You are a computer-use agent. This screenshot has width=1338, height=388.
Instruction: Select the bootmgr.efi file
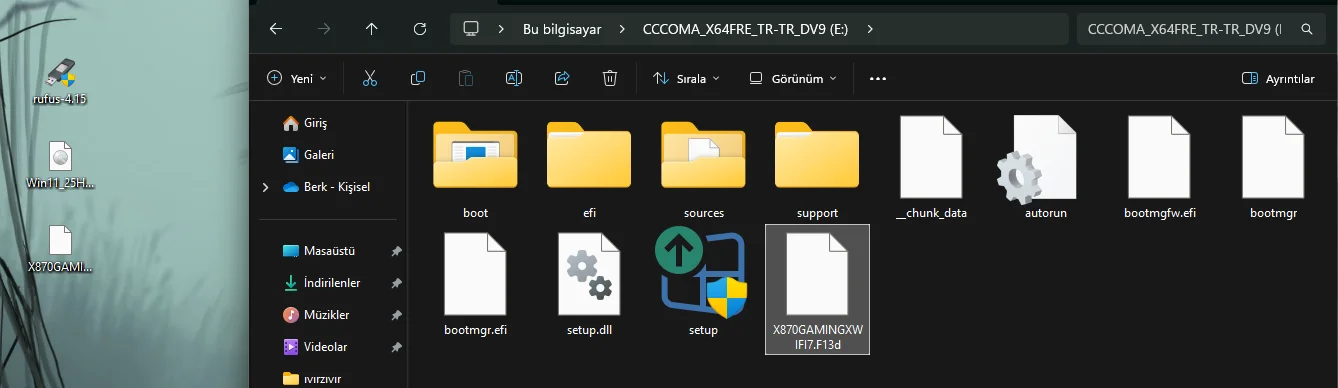476,285
